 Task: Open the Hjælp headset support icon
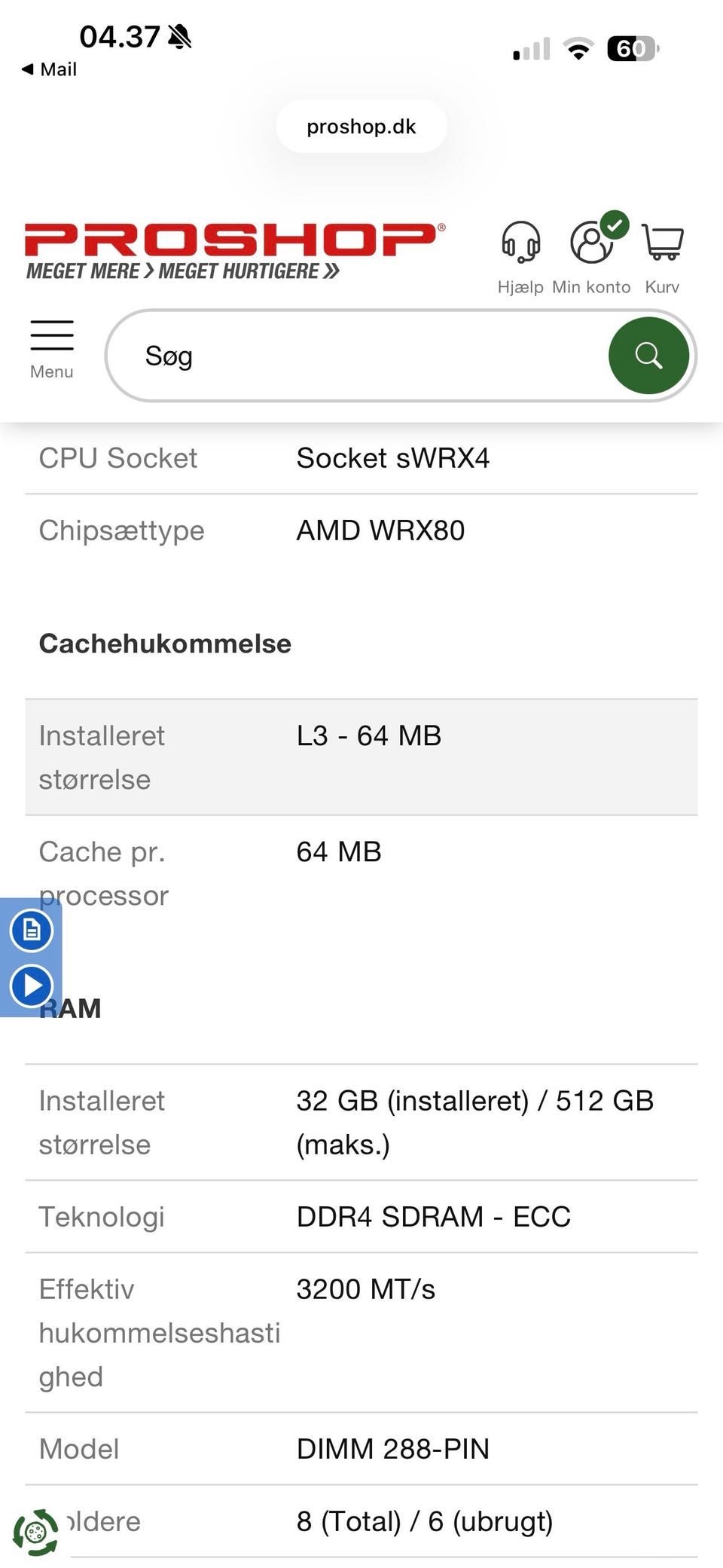coord(520,243)
